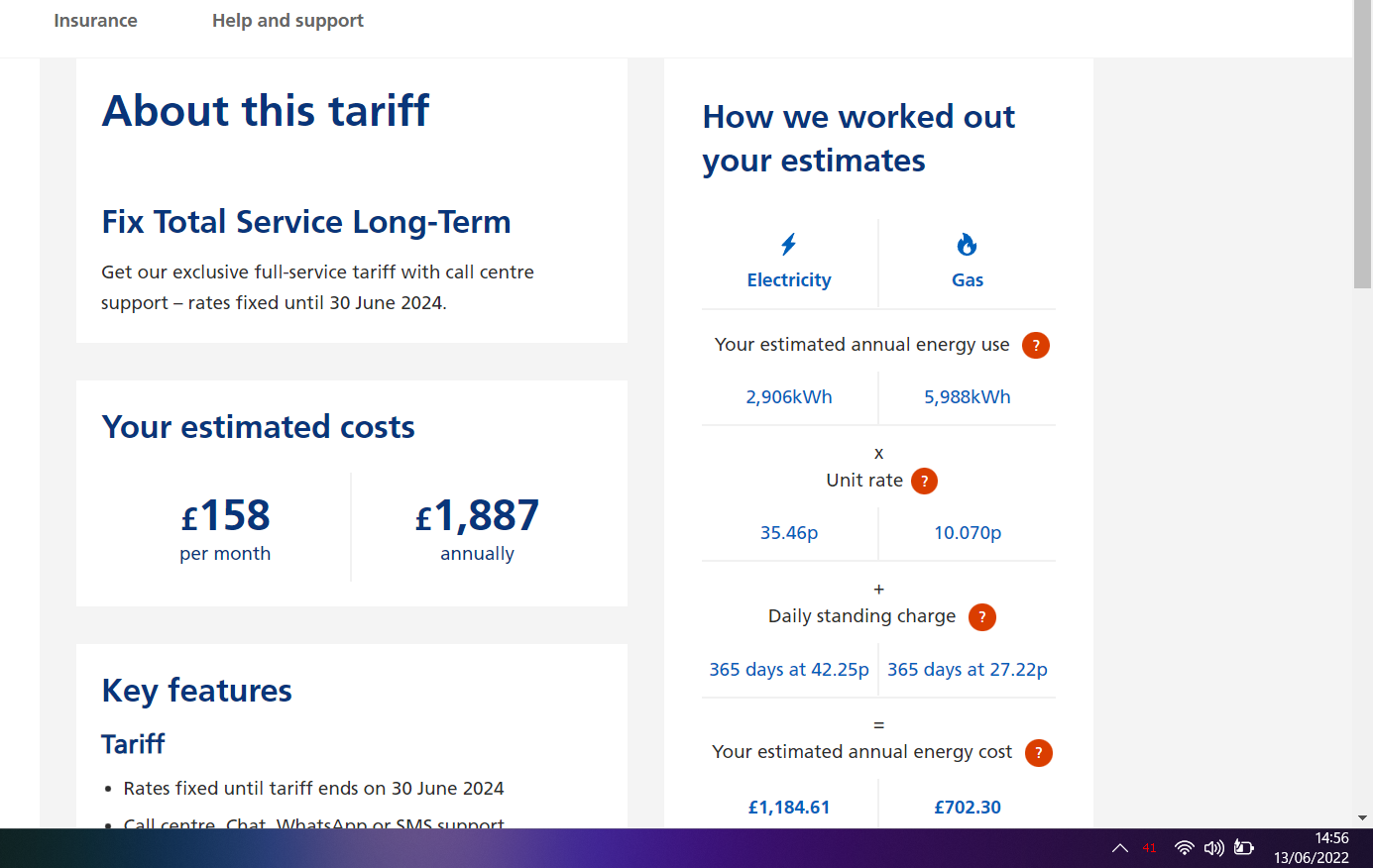Switch to the Gas column header
1373x868 pixels.
[x=967, y=279]
